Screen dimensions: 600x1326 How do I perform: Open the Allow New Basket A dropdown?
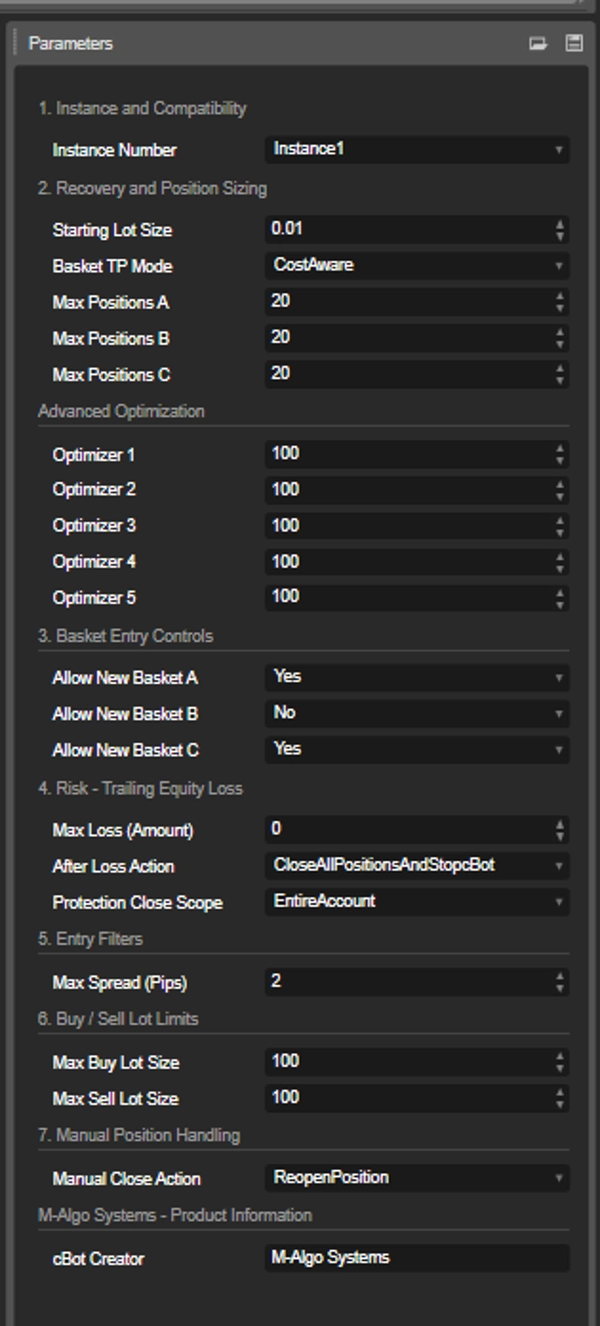(x=417, y=677)
